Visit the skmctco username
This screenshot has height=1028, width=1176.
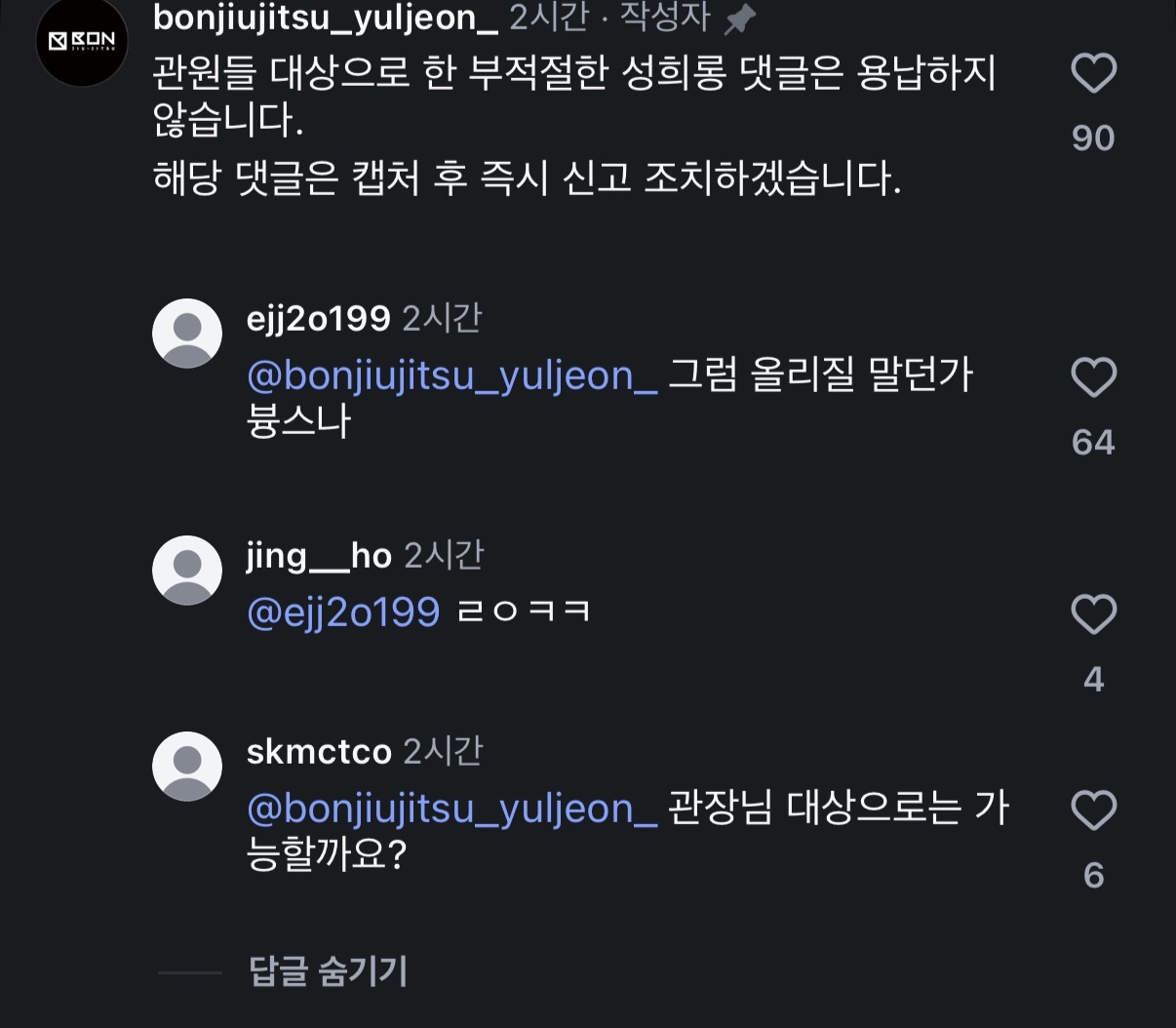click(x=319, y=752)
